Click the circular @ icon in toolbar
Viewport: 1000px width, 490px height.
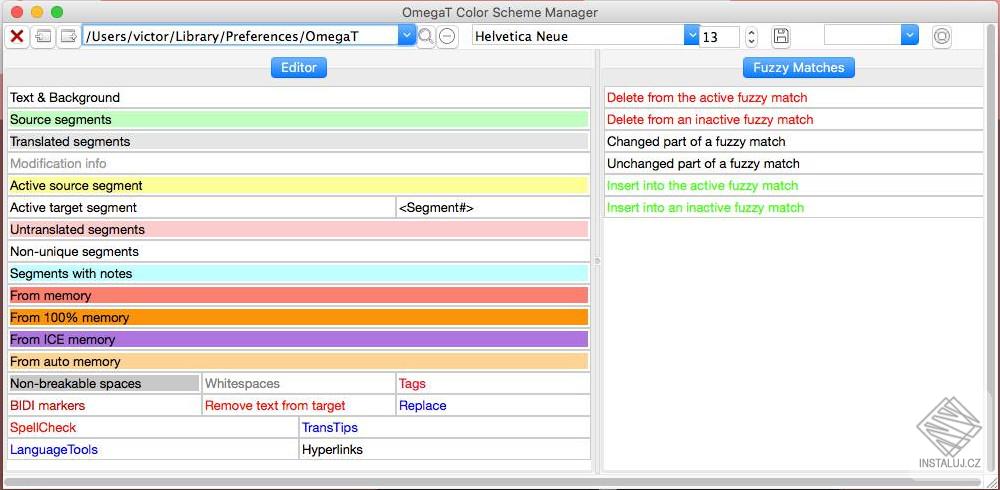tap(941, 36)
